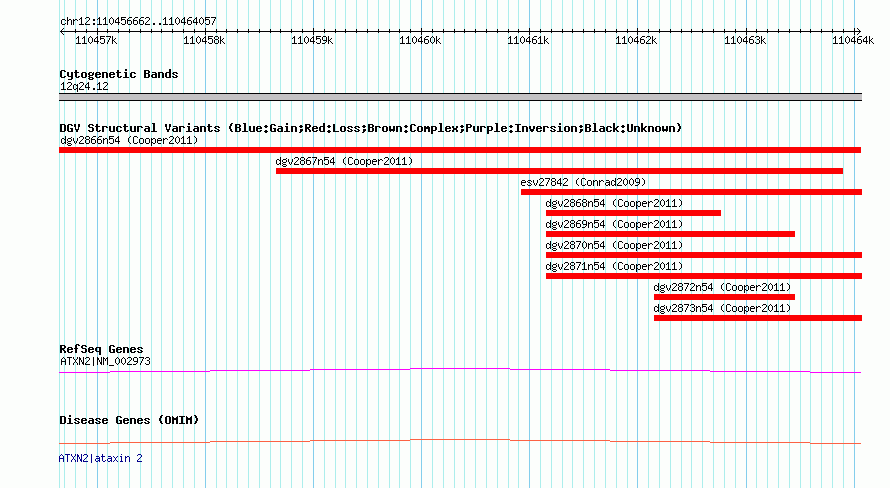Select the dgv2867n54 red variant bar

tap(559, 171)
